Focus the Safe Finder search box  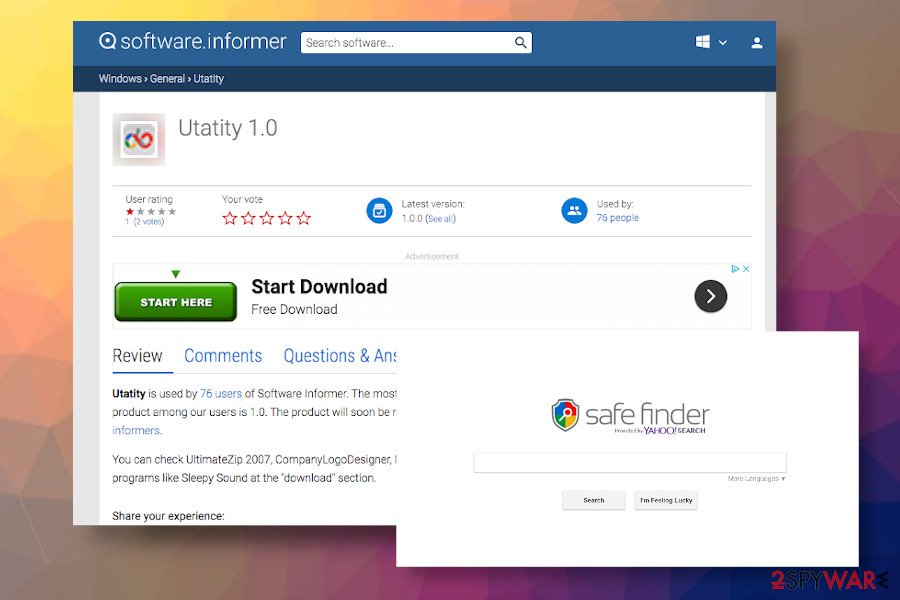click(630, 462)
